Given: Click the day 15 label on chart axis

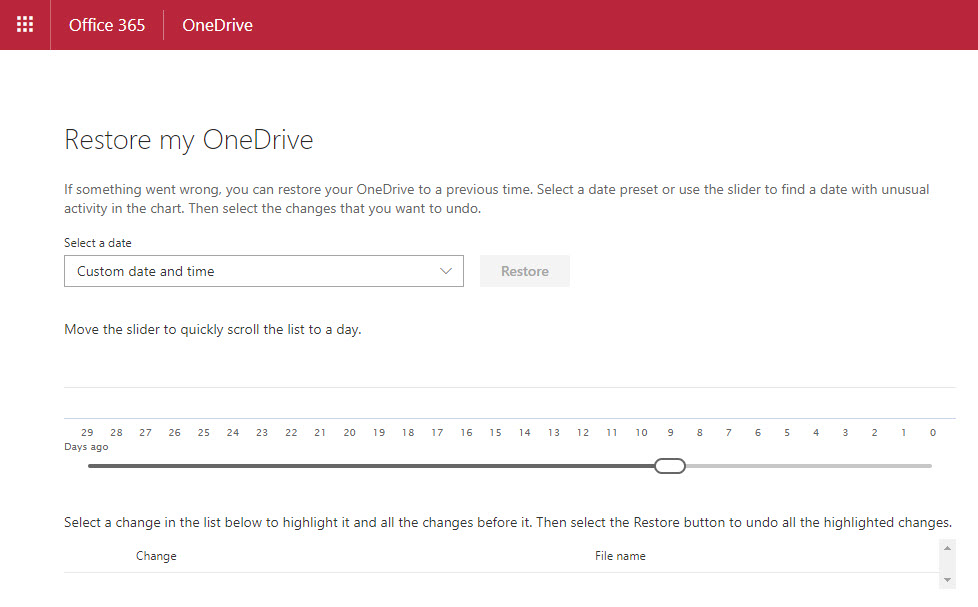Looking at the screenshot, I should (x=495, y=432).
